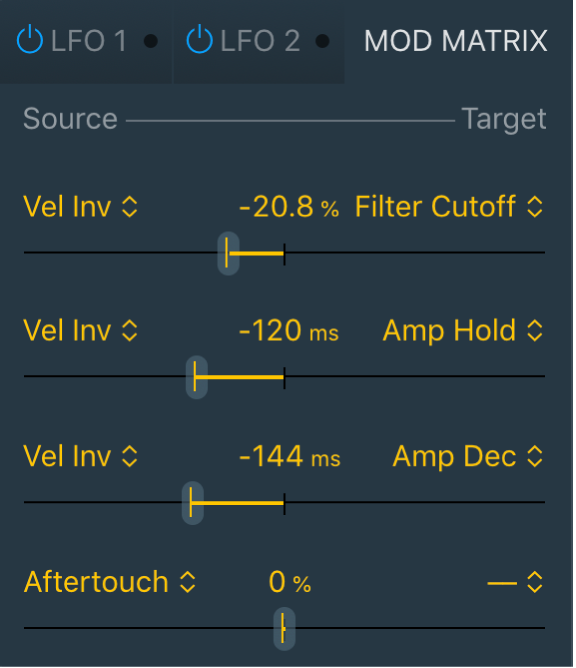The width and height of the screenshot is (576, 668).
Task: Click the -20.8 % value field
Action: coord(289,207)
